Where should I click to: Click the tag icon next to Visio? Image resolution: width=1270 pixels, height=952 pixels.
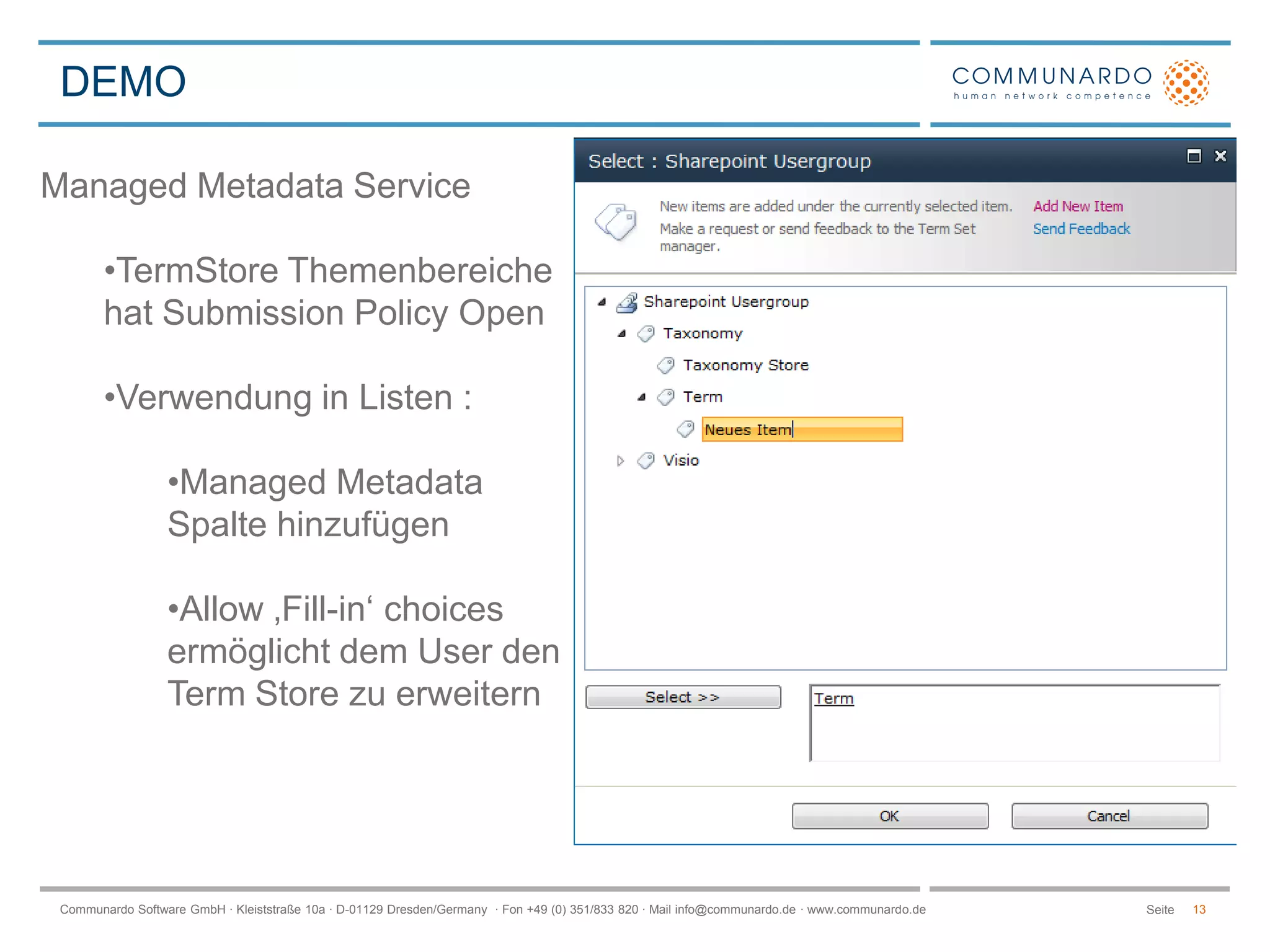coord(646,461)
